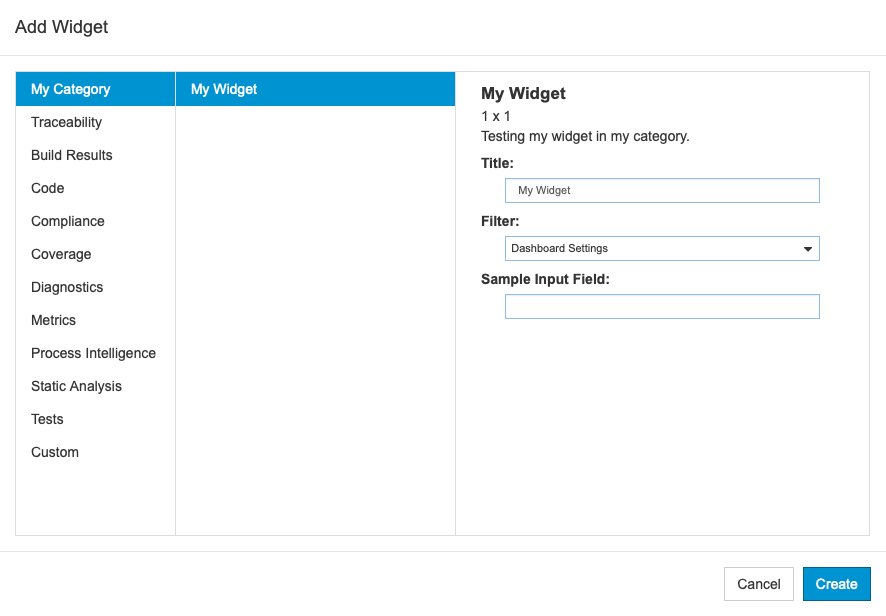This screenshot has height=616, width=886.
Task: Open the Tests category
Action: (x=95, y=419)
